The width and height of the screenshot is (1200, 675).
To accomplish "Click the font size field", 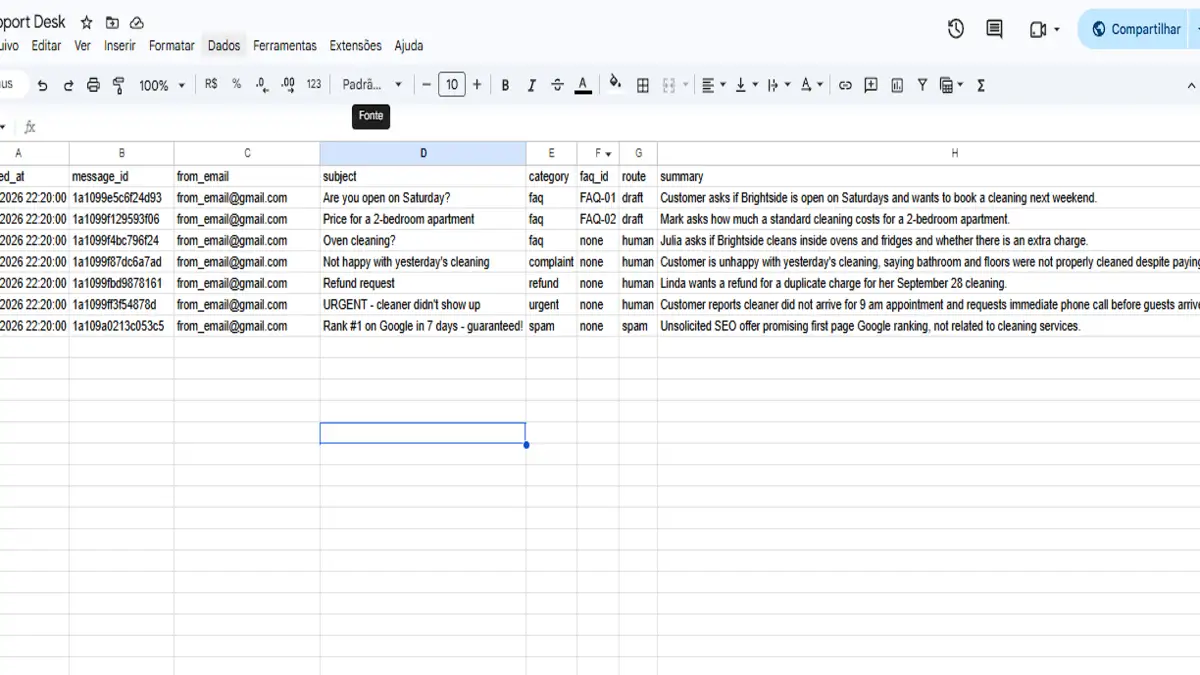I will coord(452,85).
